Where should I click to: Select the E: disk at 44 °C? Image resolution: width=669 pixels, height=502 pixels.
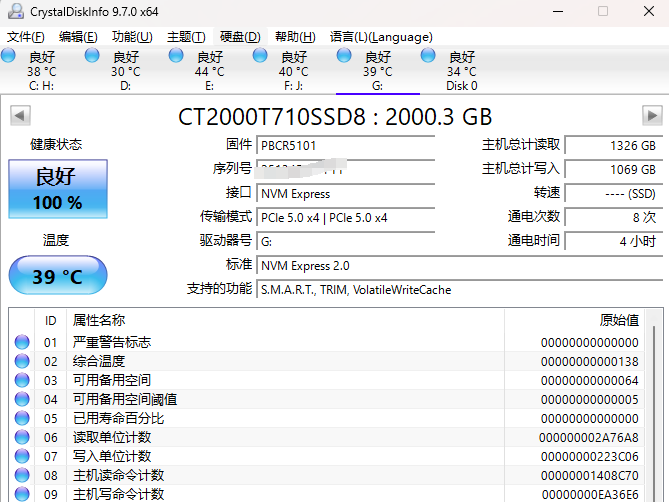coord(209,70)
